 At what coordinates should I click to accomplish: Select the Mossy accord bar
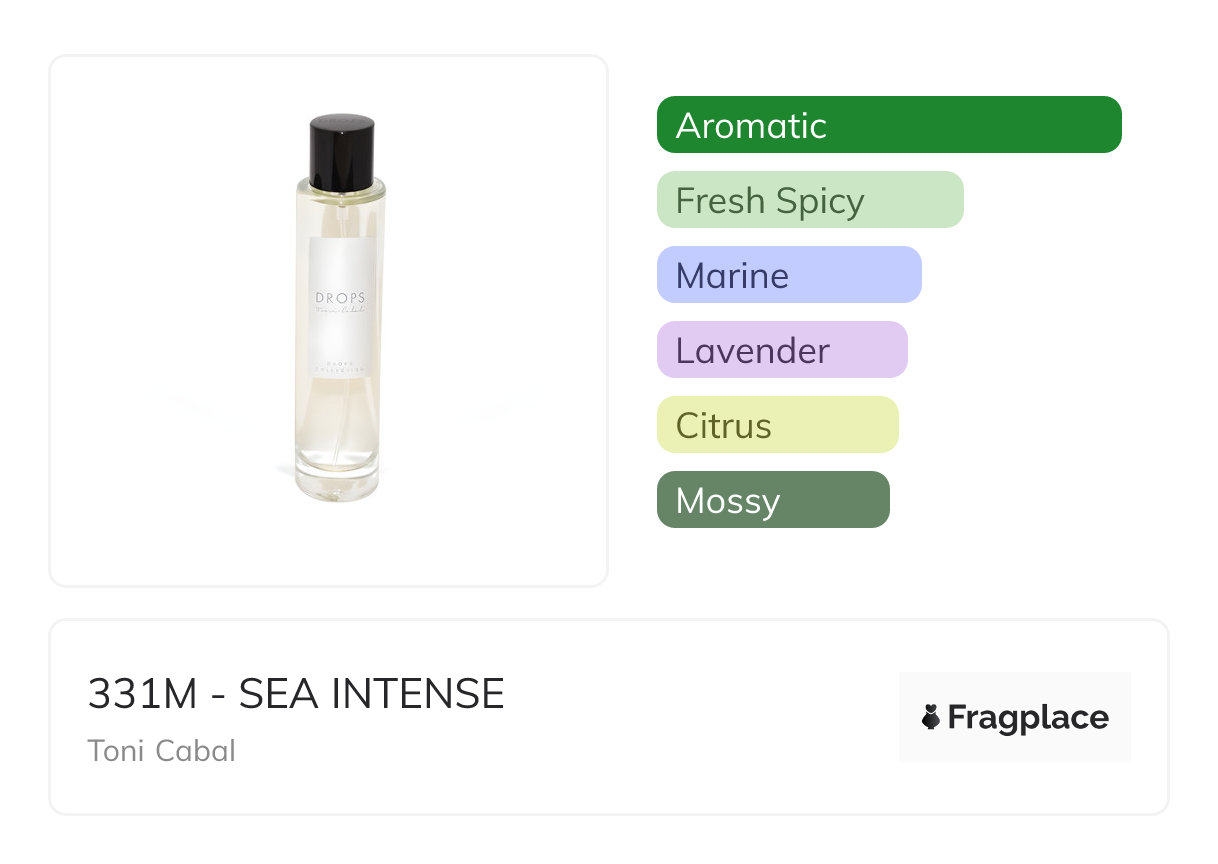(x=772, y=500)
